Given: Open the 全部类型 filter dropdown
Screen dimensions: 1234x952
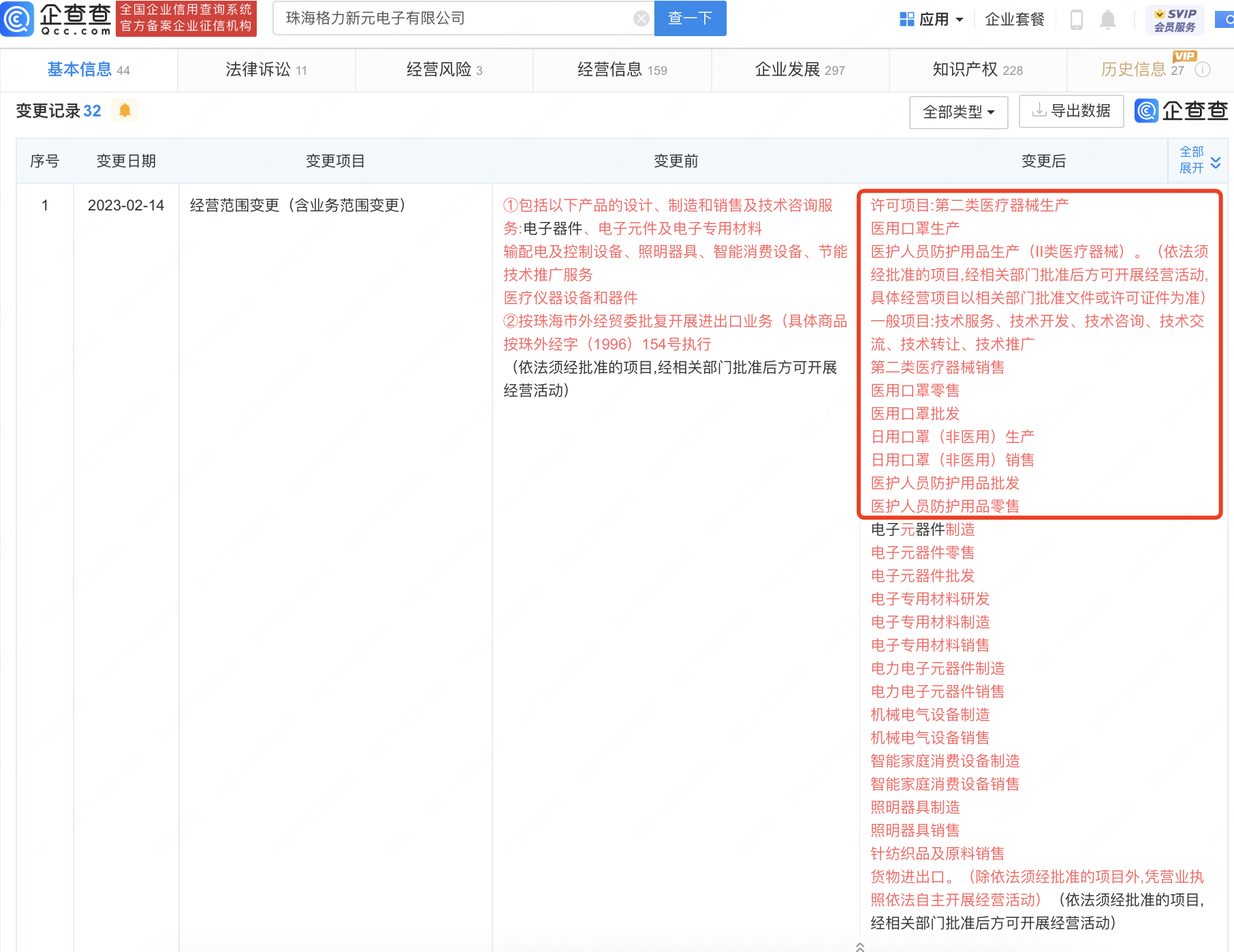Looking at the screenshot, I should tap(959, 112).
